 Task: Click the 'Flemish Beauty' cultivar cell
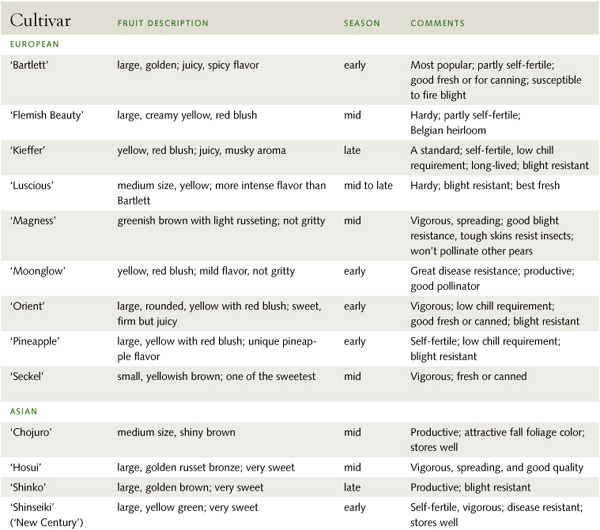coord(47,115)
